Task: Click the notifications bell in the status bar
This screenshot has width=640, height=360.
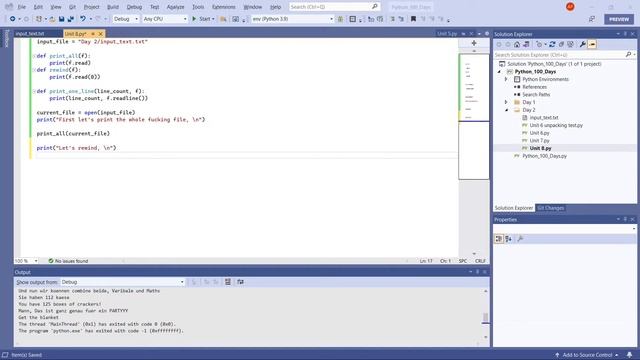Action: 629,355
